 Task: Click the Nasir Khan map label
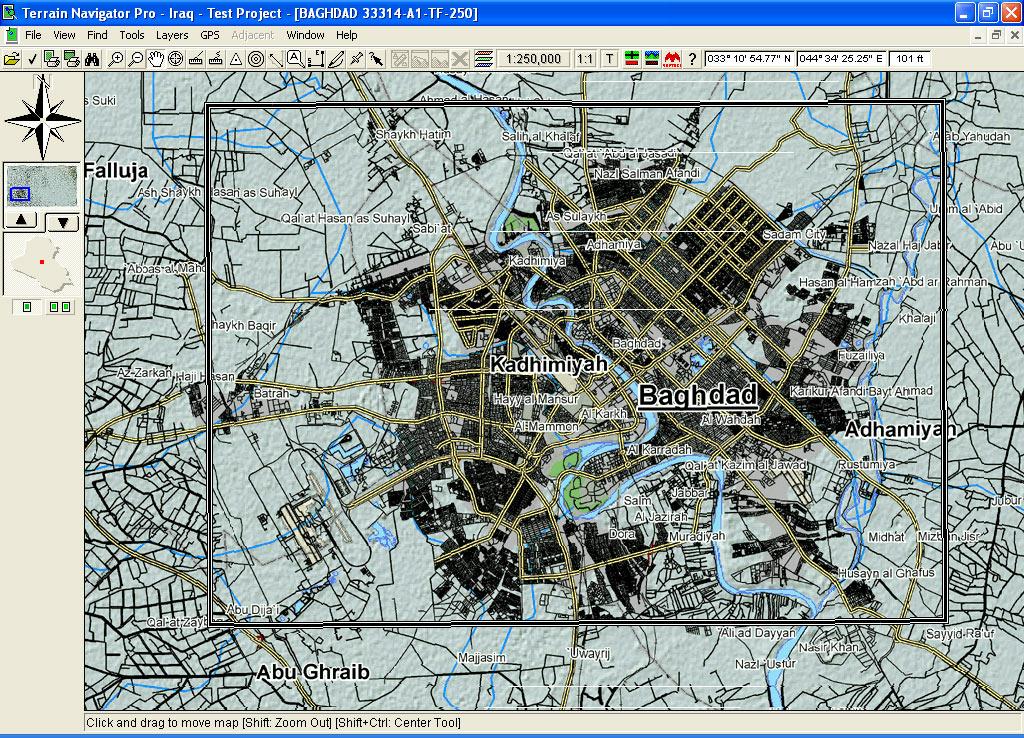[x=829, y=647]
